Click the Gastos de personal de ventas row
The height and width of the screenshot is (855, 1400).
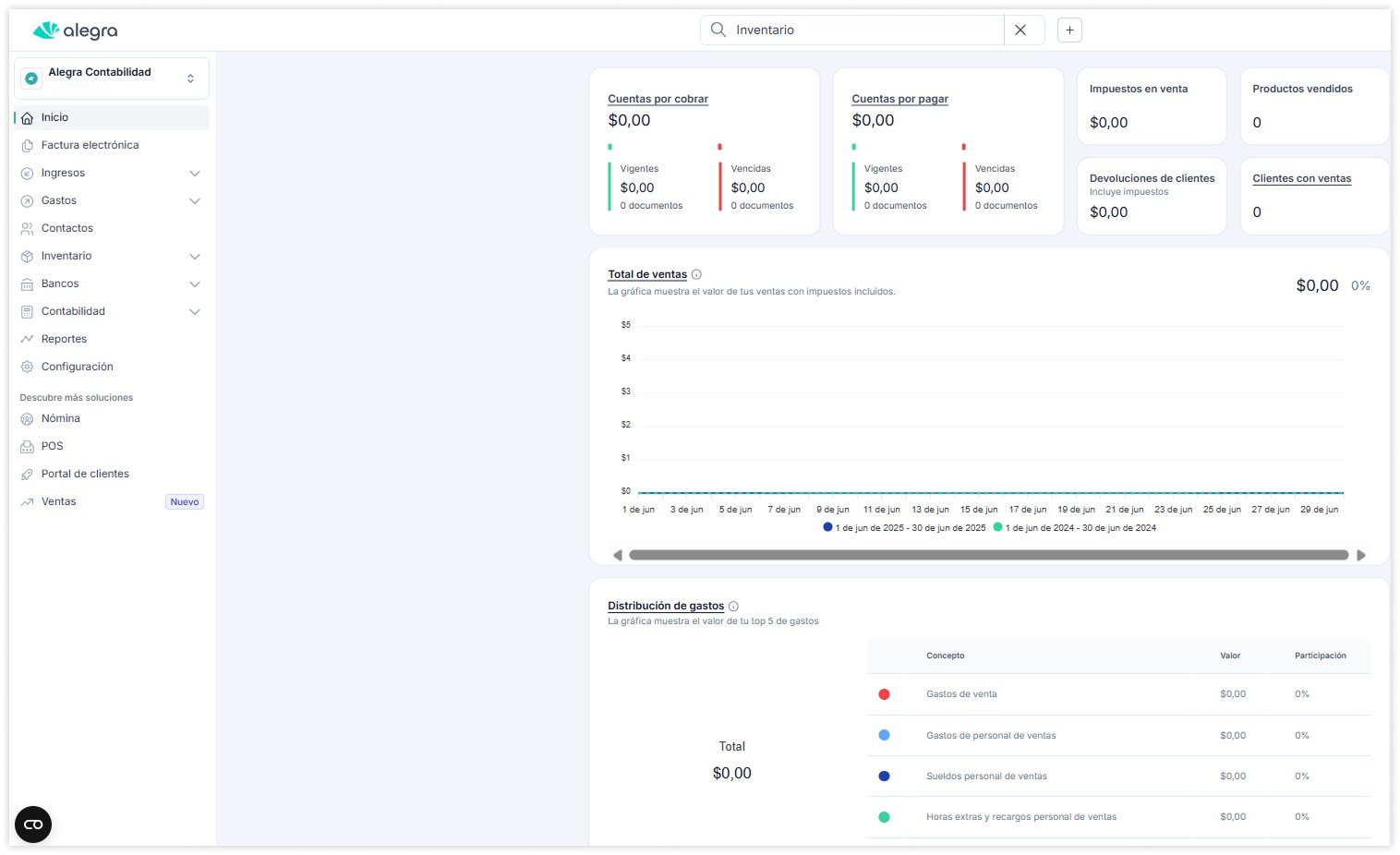[1118, 736]
